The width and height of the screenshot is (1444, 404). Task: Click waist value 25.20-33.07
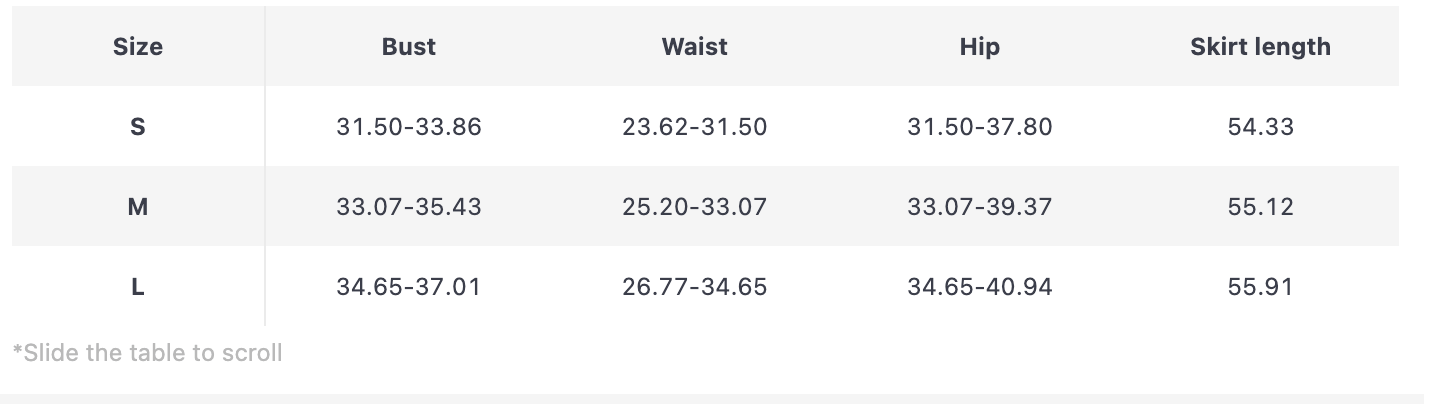pos(694,207)
